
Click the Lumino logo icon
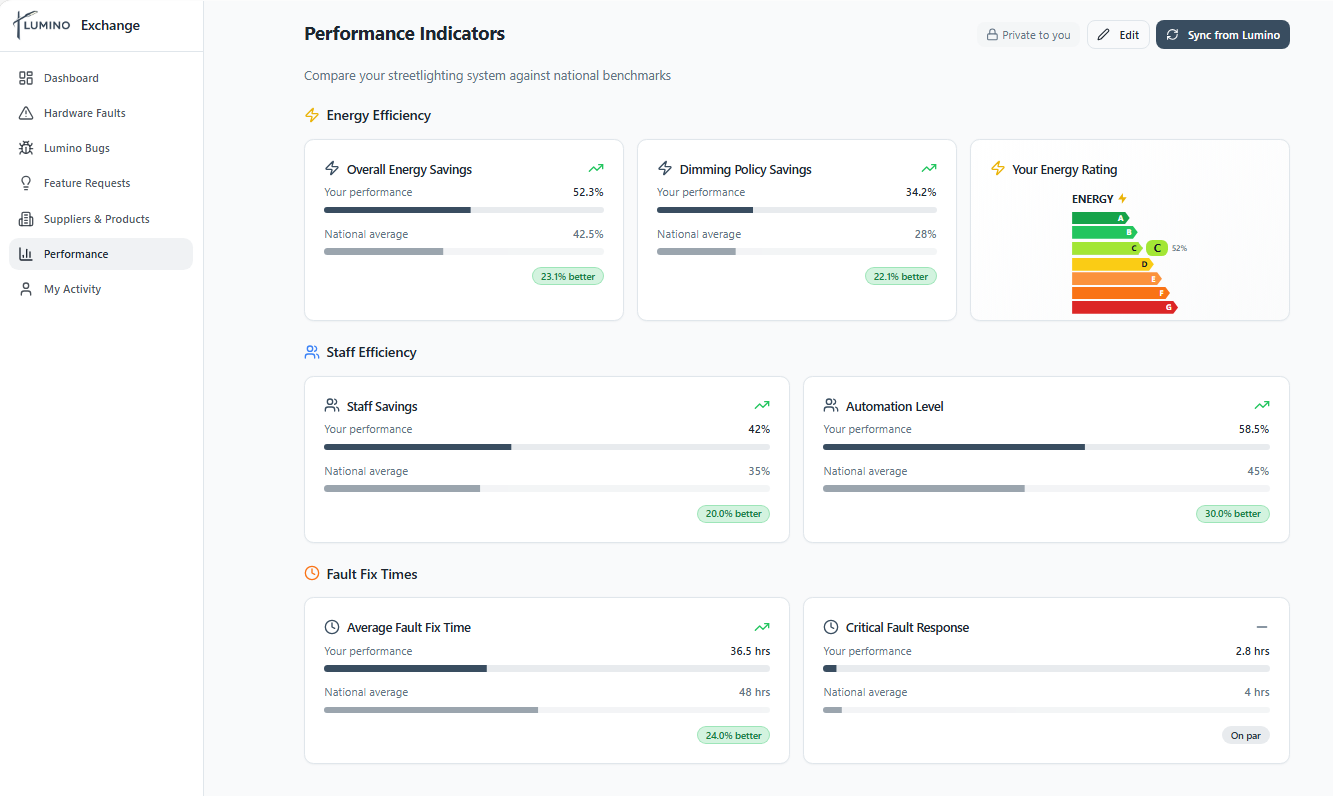42,25
